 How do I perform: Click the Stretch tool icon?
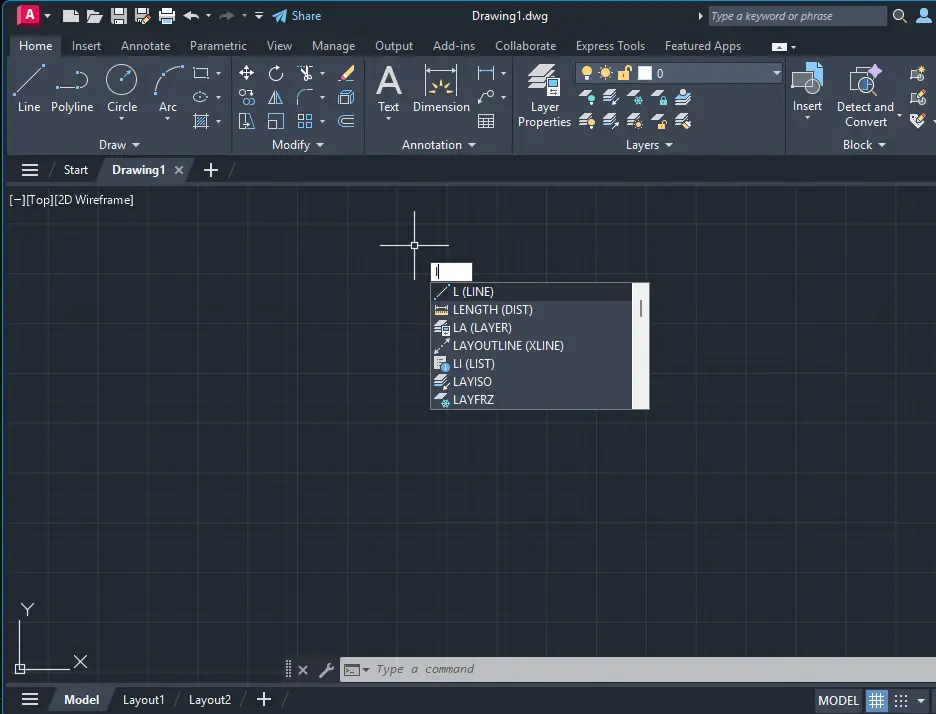pos(246,121)
